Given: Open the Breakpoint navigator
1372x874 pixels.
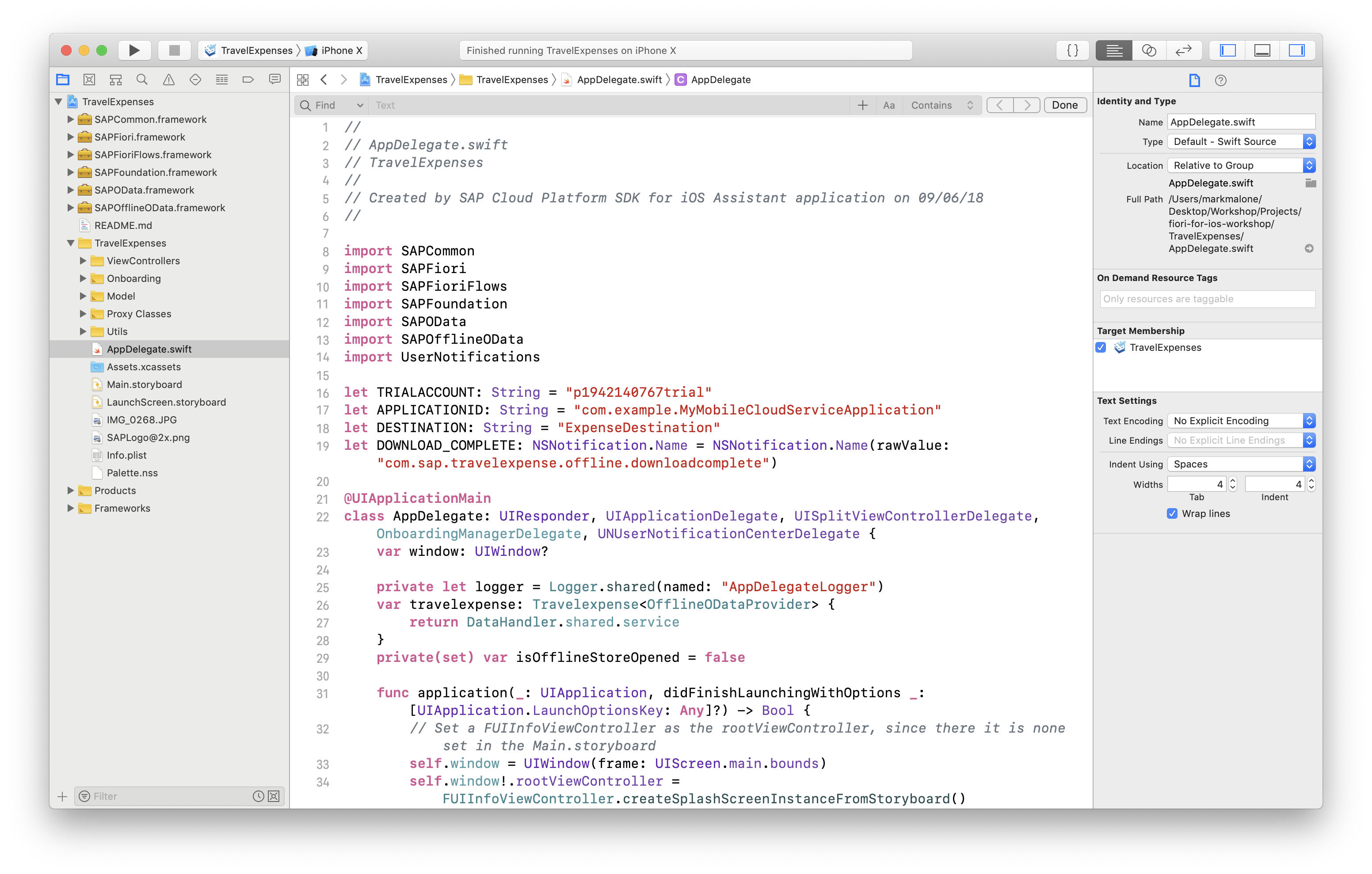Looking at the screenshot, I should (248, 80).
